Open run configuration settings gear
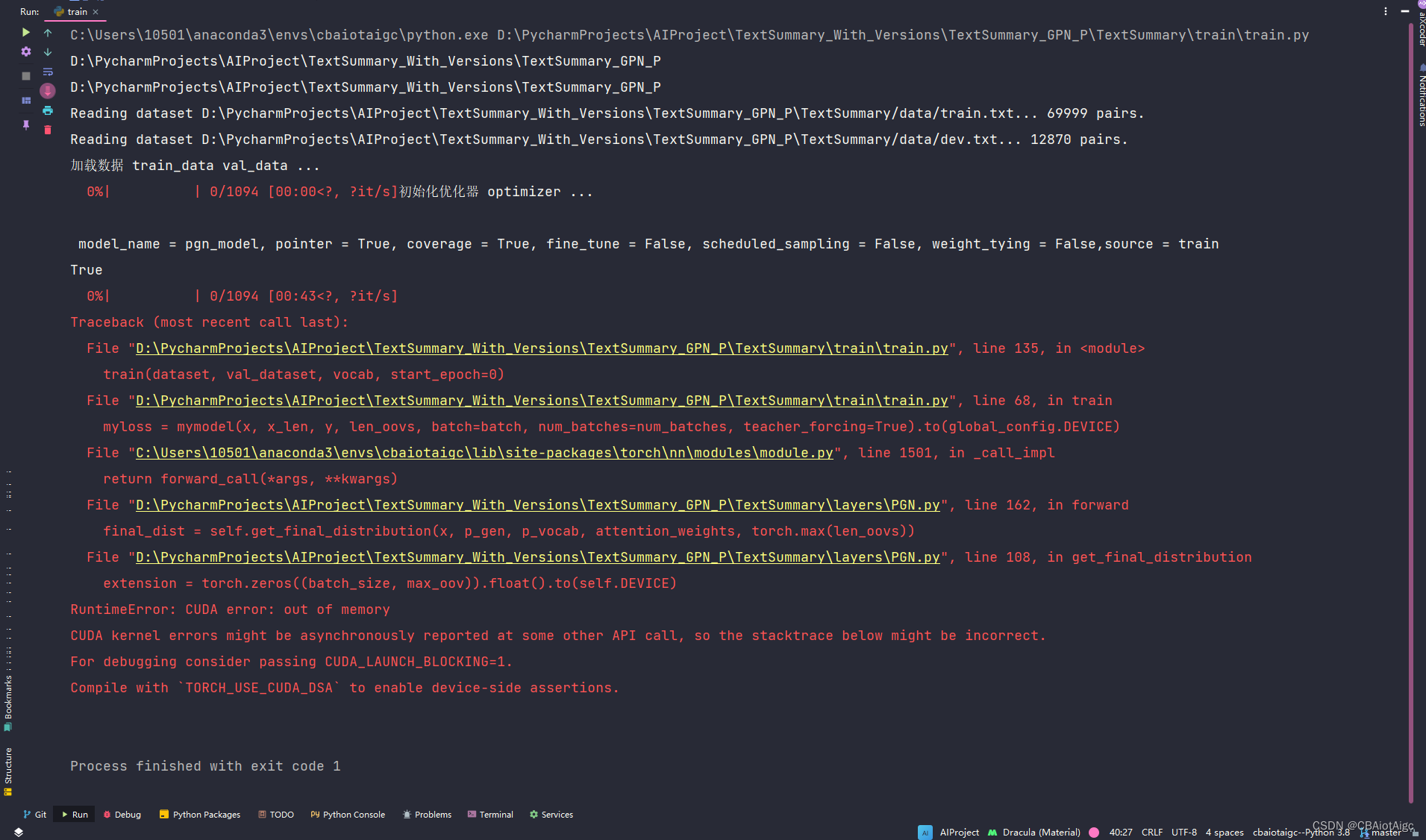This screenshot has width=1426, height=840. [x=26, y=51]
